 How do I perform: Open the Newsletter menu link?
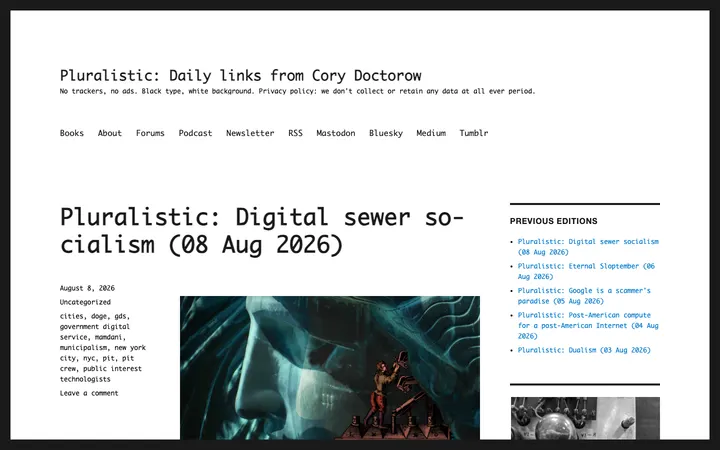[250, 133]
